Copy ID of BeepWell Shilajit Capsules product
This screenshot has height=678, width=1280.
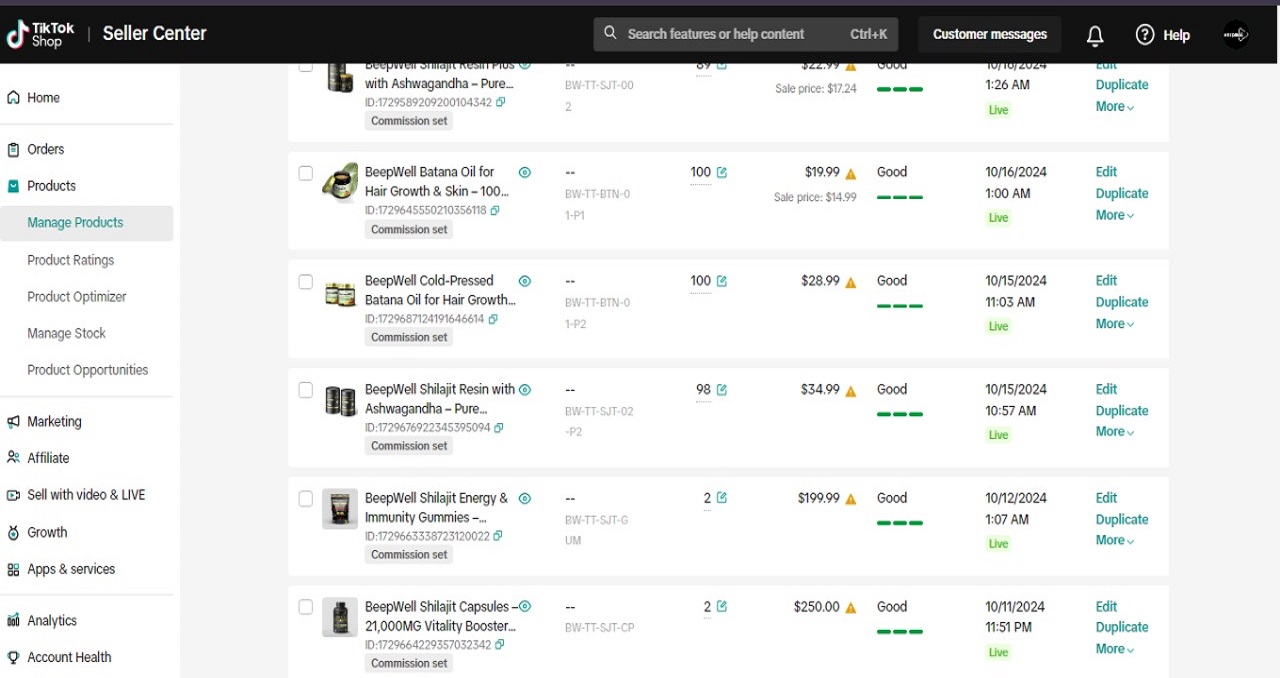pos(499,645)
